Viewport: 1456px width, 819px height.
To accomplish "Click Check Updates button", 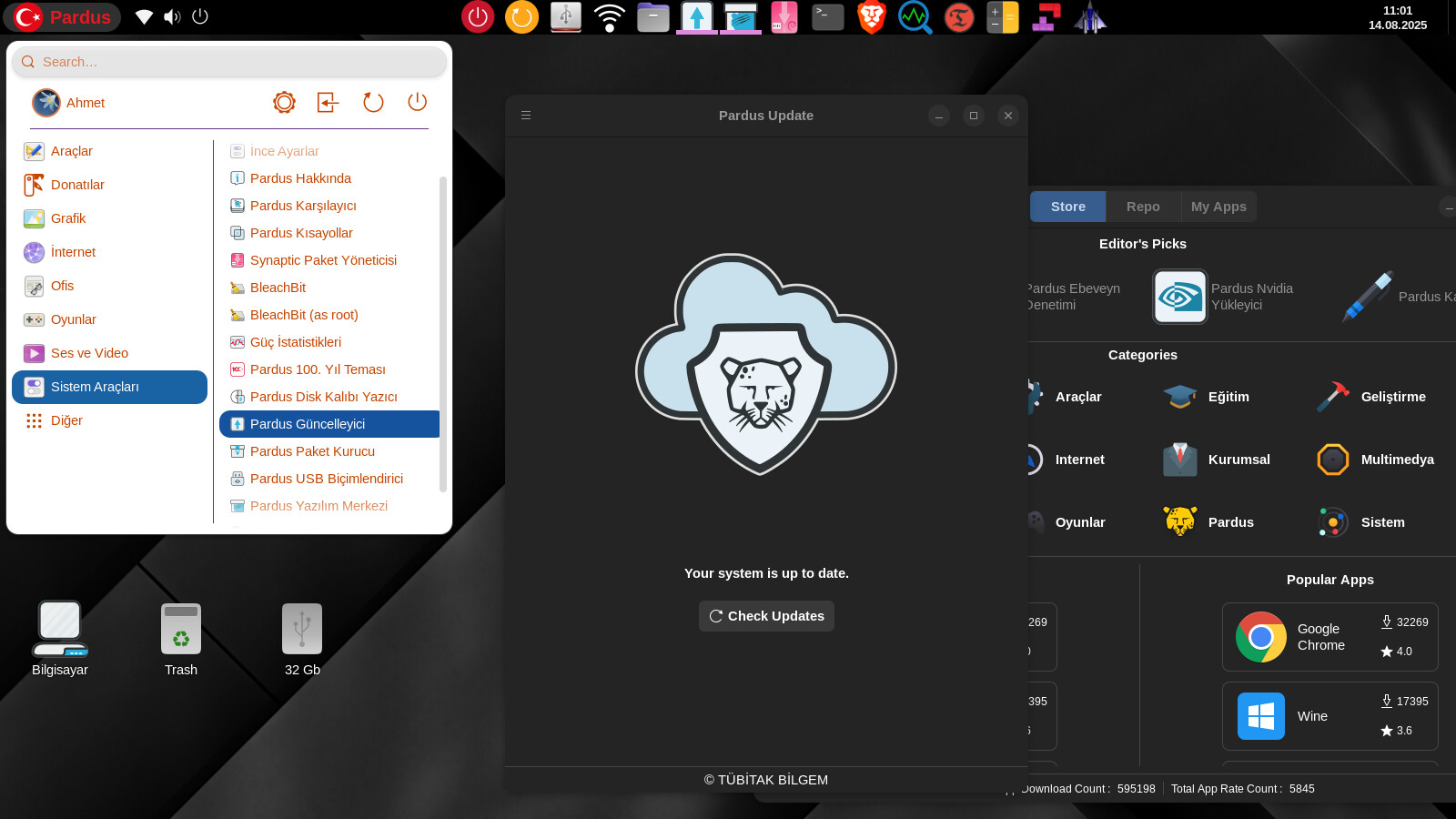I will tap(766, 616).
